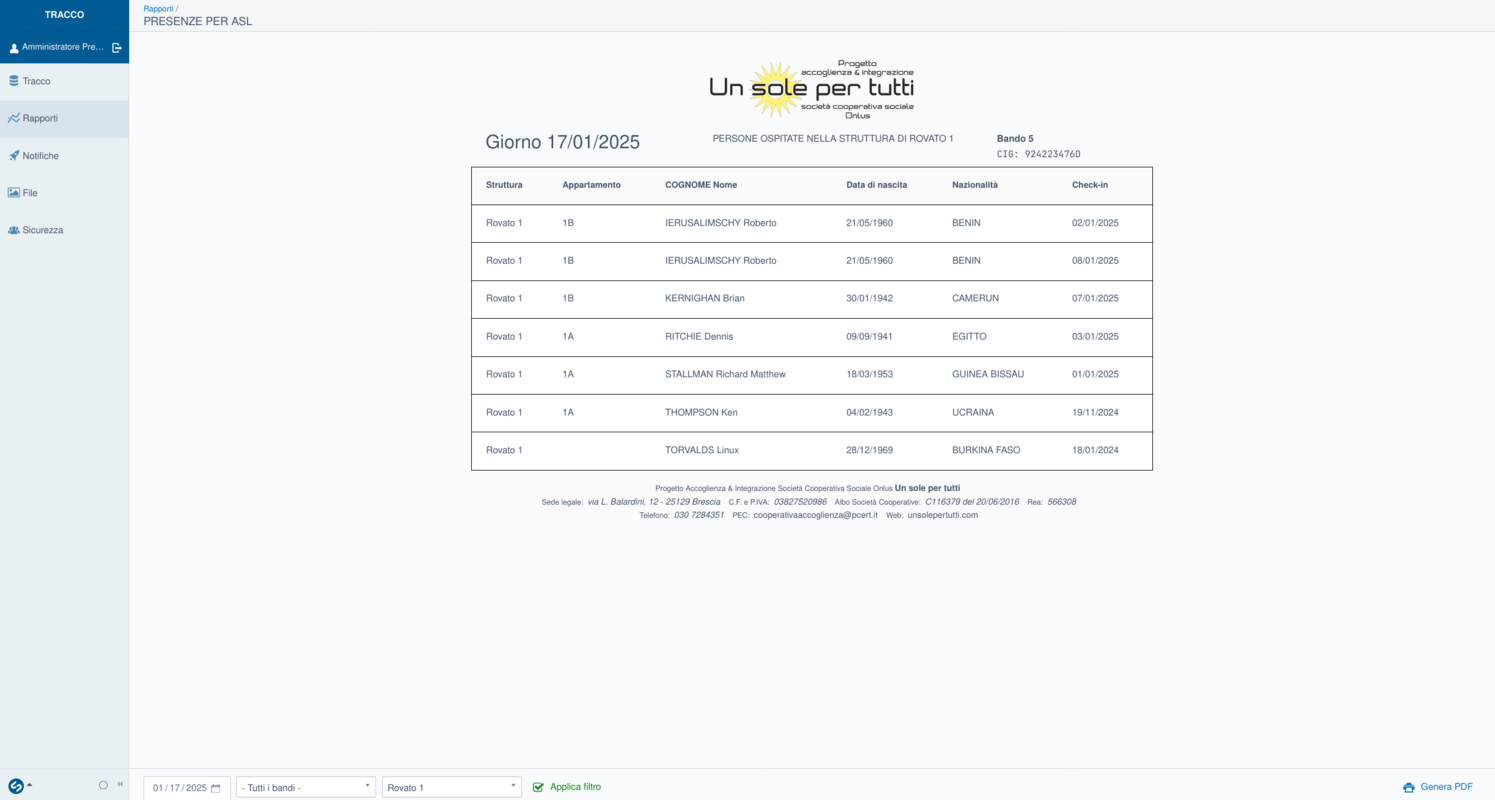Viewport: 1495px width, 800px height.
Task: Click the 02/01/2025 check-in cell
Action: click(1095, 223)
